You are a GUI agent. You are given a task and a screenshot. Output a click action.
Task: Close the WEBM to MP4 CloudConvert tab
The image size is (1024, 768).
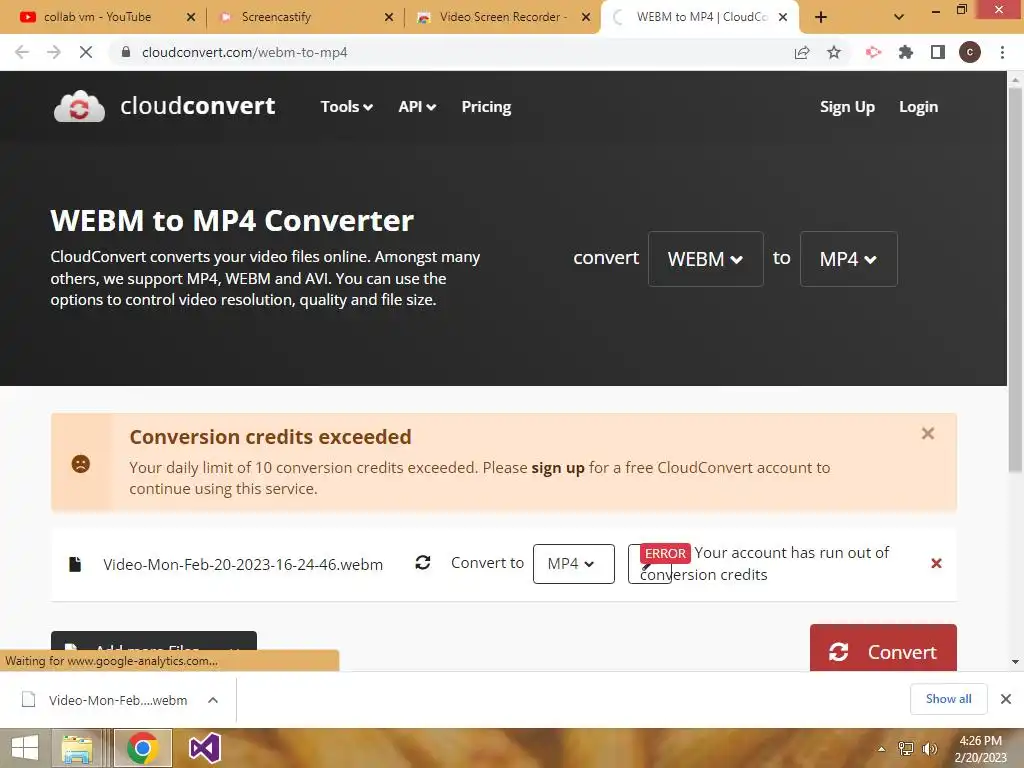tap(783, 18)
